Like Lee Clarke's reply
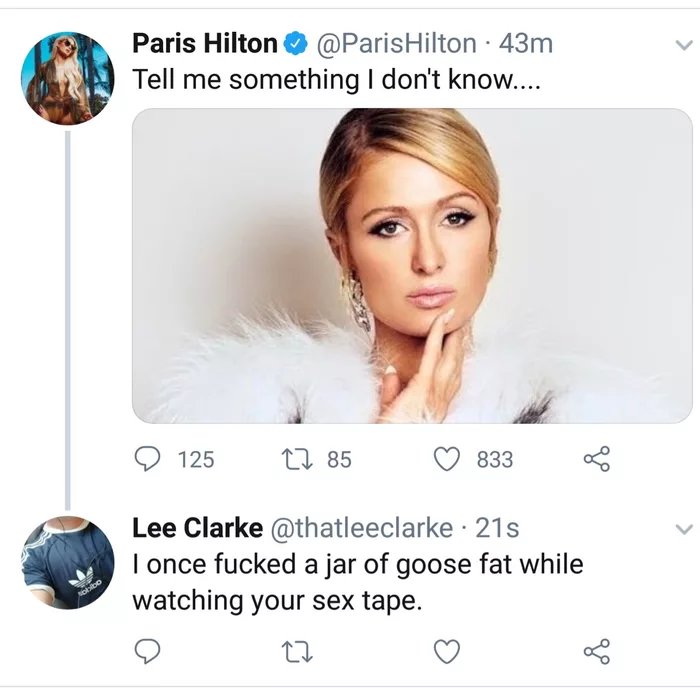The height and width of the screenshot is (697, 700). 447,652
